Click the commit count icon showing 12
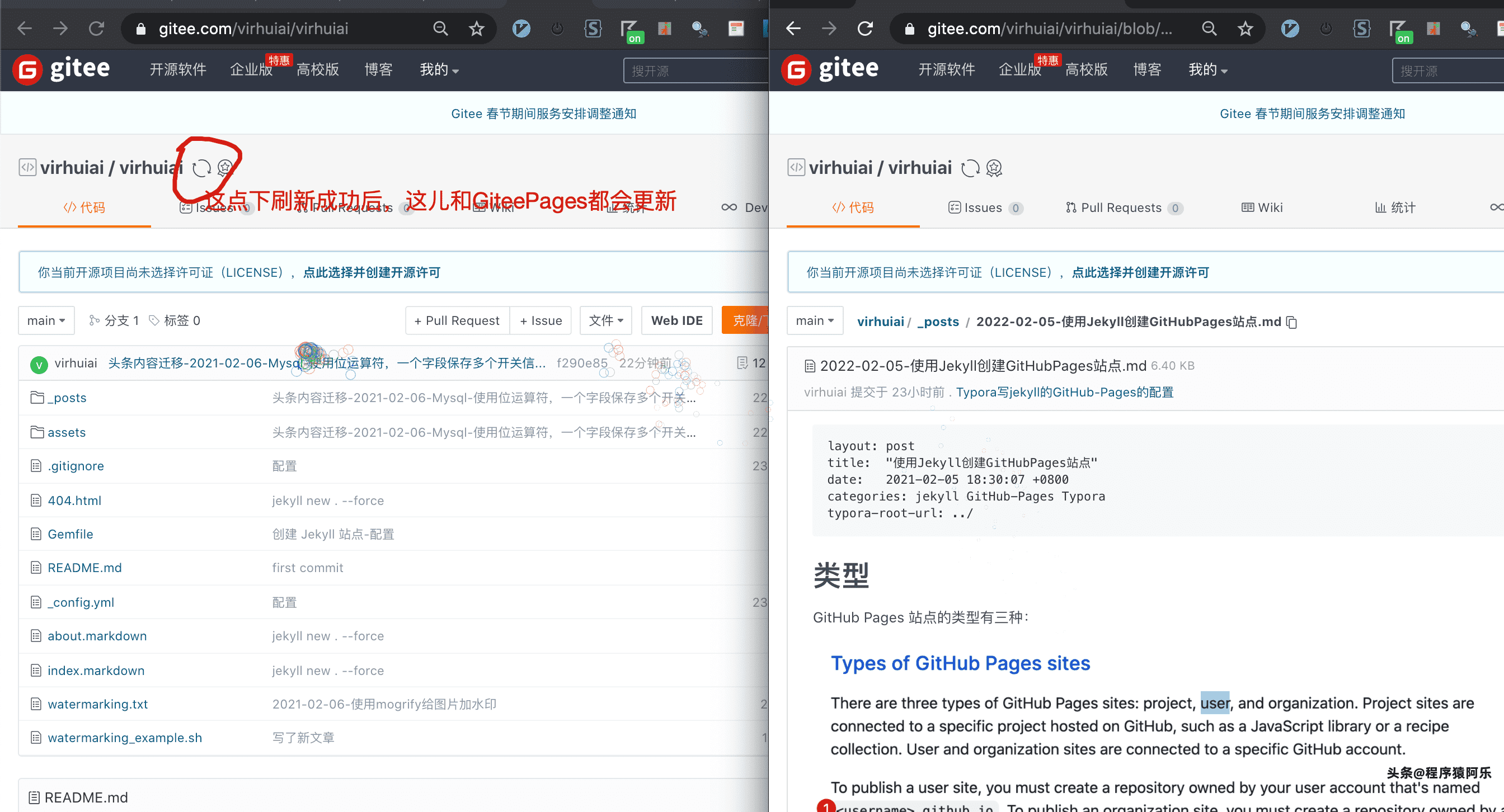The height and width of the screenshot is (812, 1504). 742,363
